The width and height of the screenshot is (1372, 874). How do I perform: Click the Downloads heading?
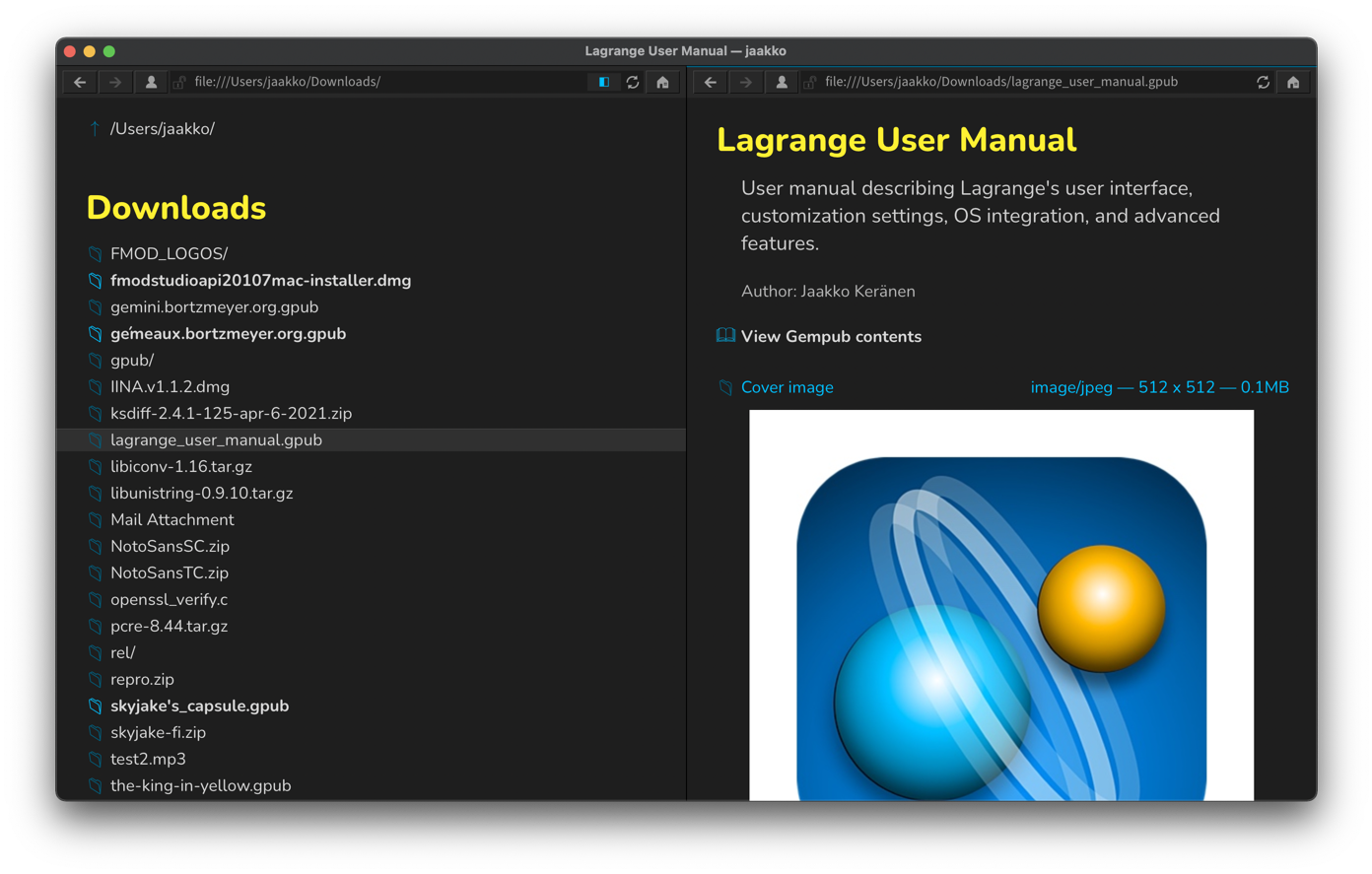click(x=176, y=208)
